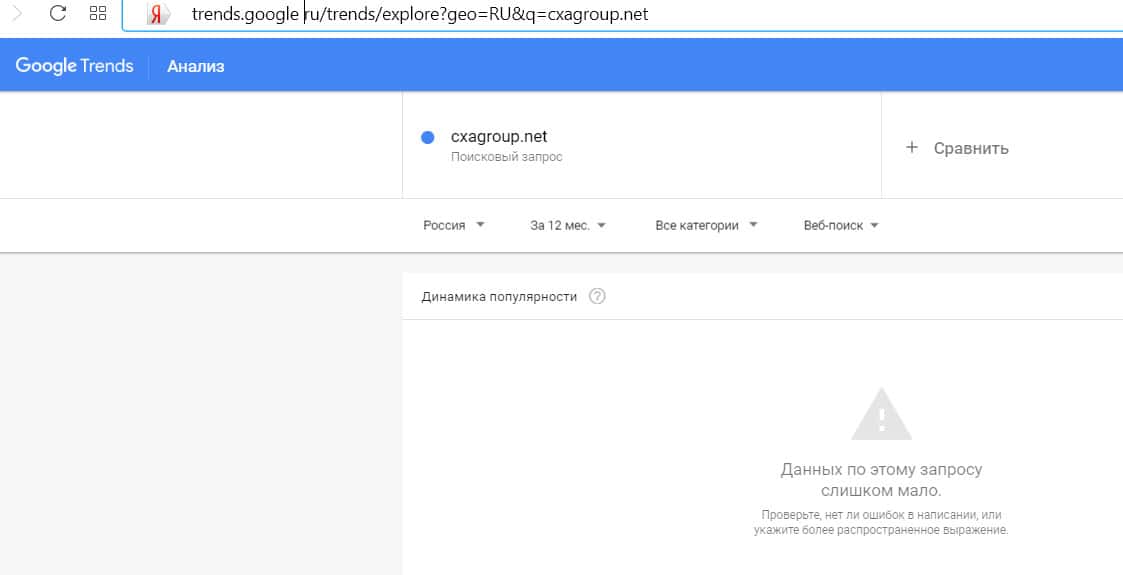Expand the Россия region dropdown
This screenshot has height=575, width=1123.
click(454, 225)
